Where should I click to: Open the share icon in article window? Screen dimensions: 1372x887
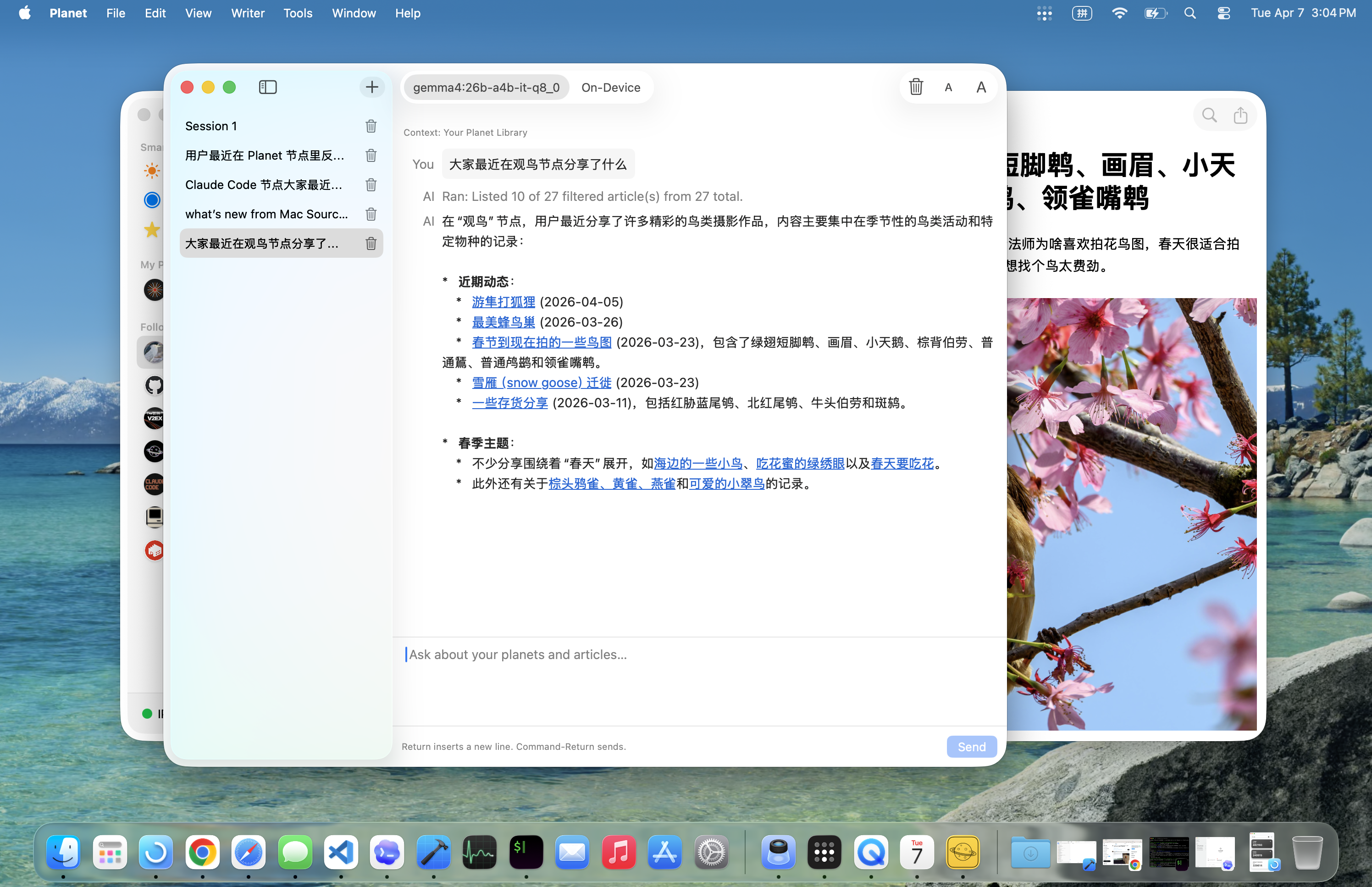tap(1240, 115)
